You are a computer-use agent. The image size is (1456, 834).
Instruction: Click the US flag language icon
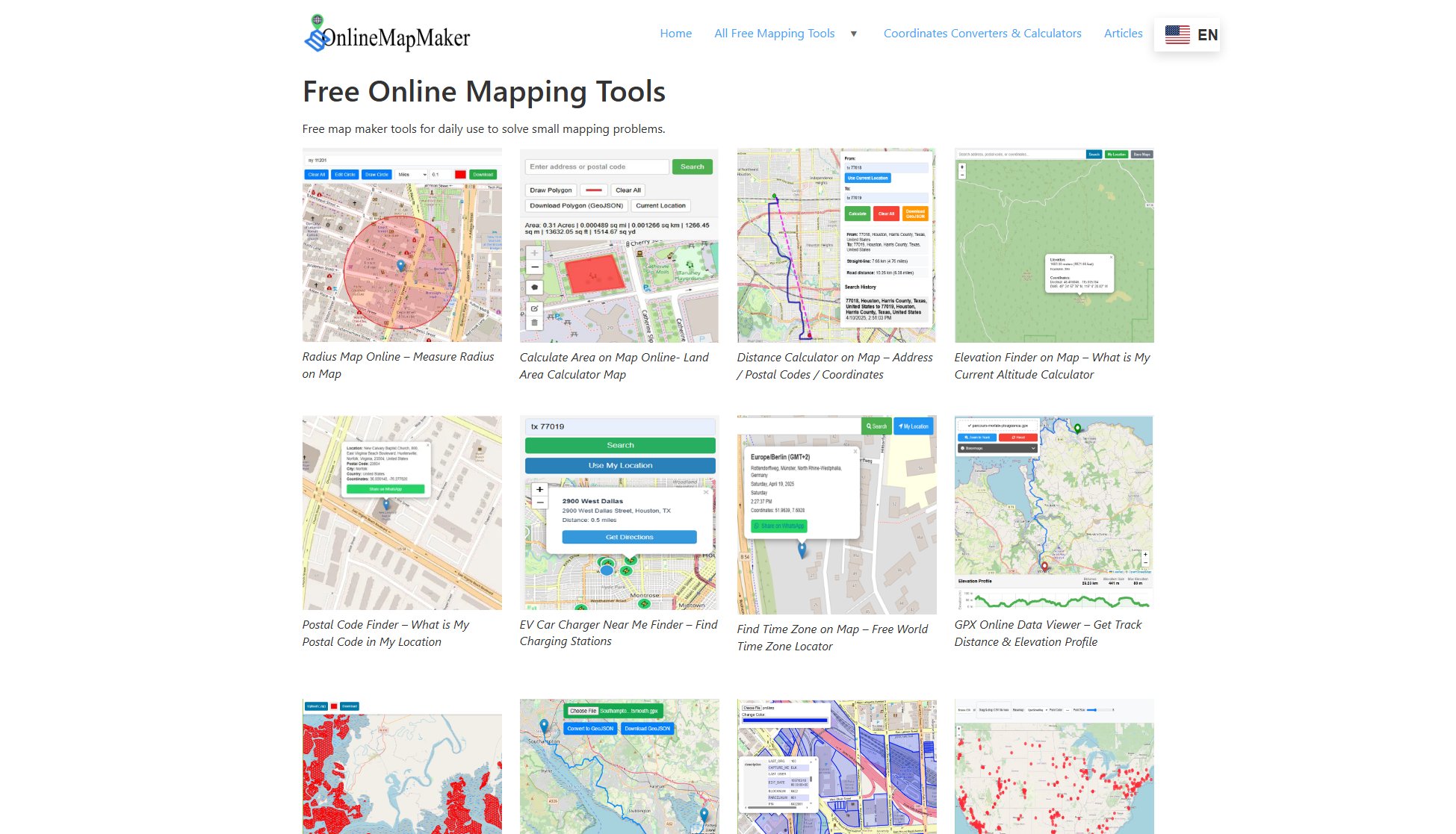point(1177,34)
